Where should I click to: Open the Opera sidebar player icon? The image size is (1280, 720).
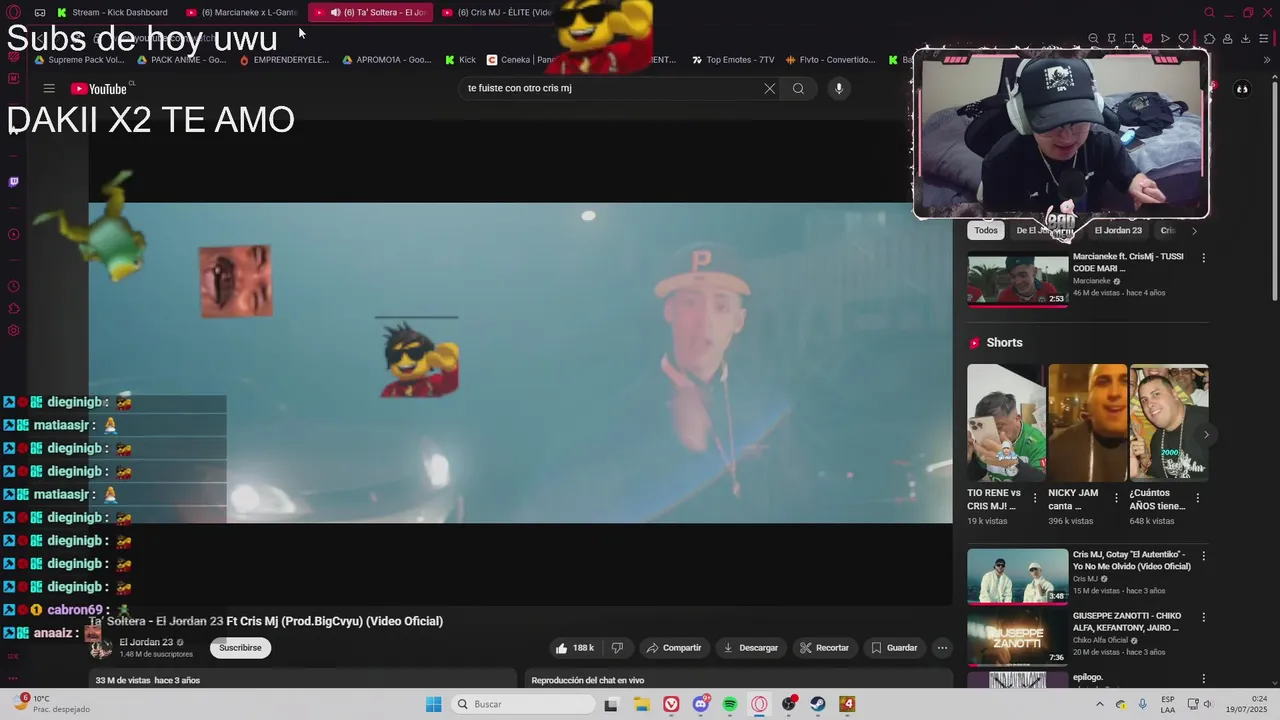point(13,235)
